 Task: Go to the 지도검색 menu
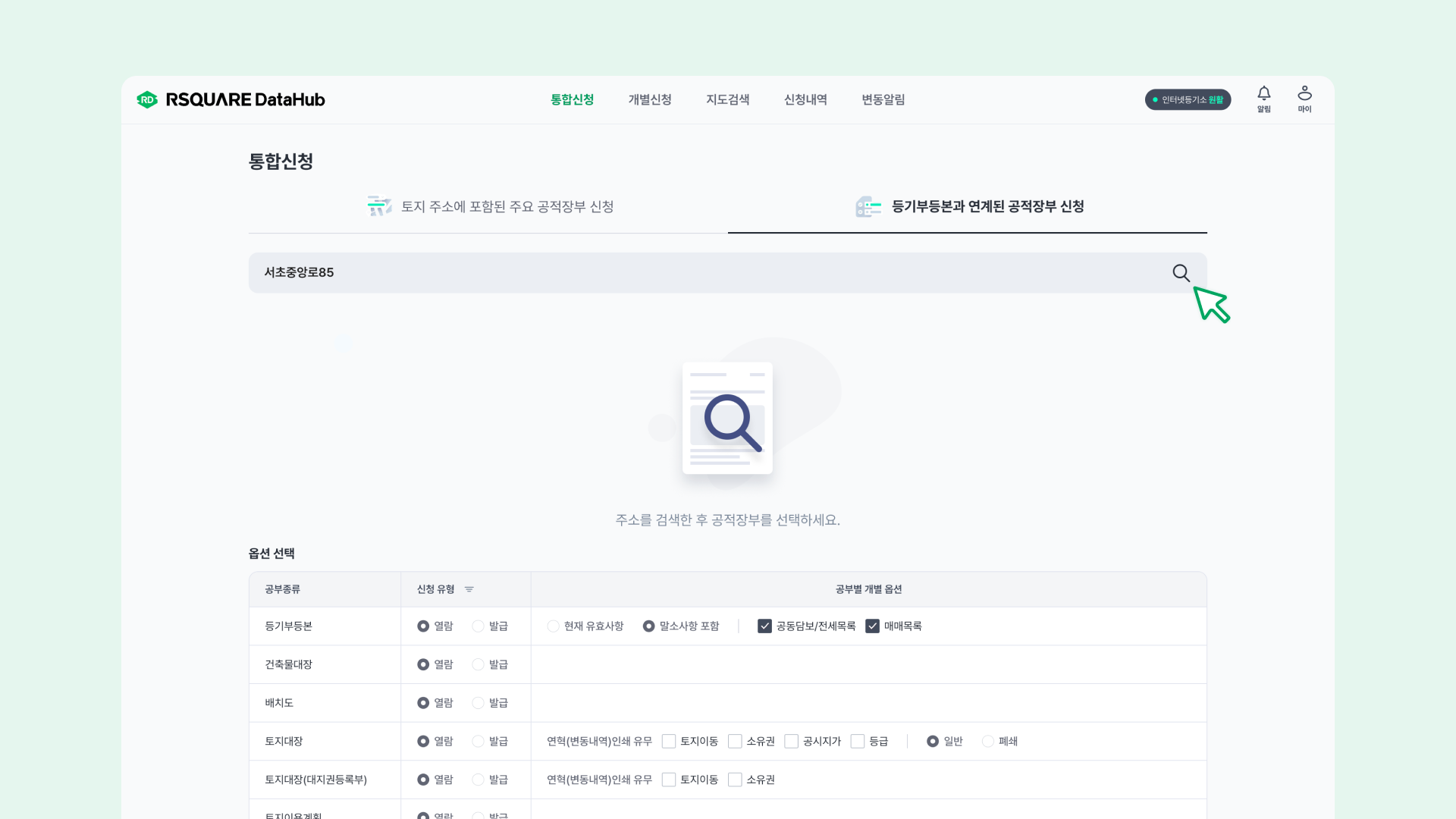coord(727,99)
